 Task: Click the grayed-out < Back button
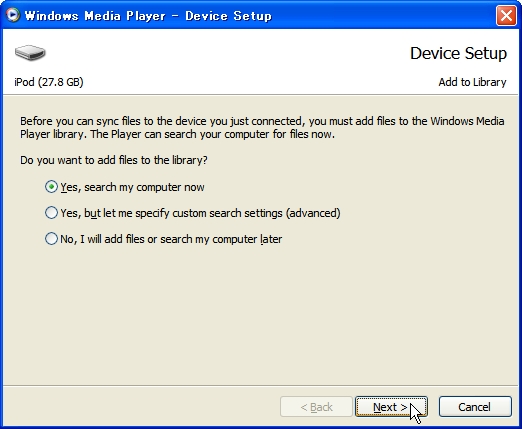[316, 407]
